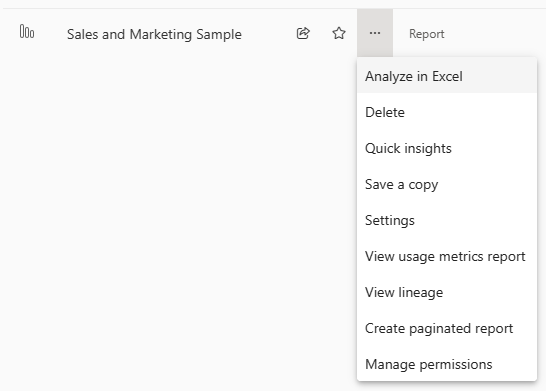Share the Sales and Marketing Sample report
This screenshot has width=546, height=391.
303,33
